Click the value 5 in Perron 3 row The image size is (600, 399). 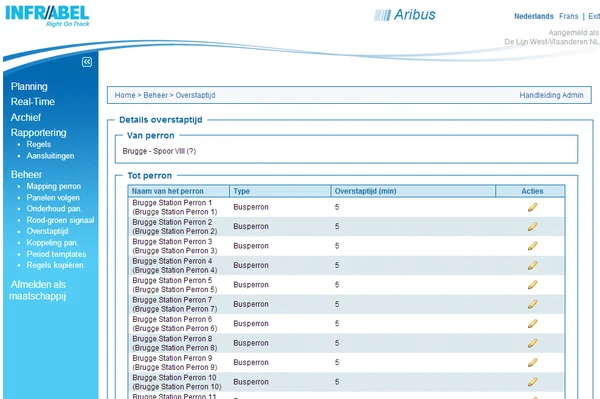click(x=337, y=246)
